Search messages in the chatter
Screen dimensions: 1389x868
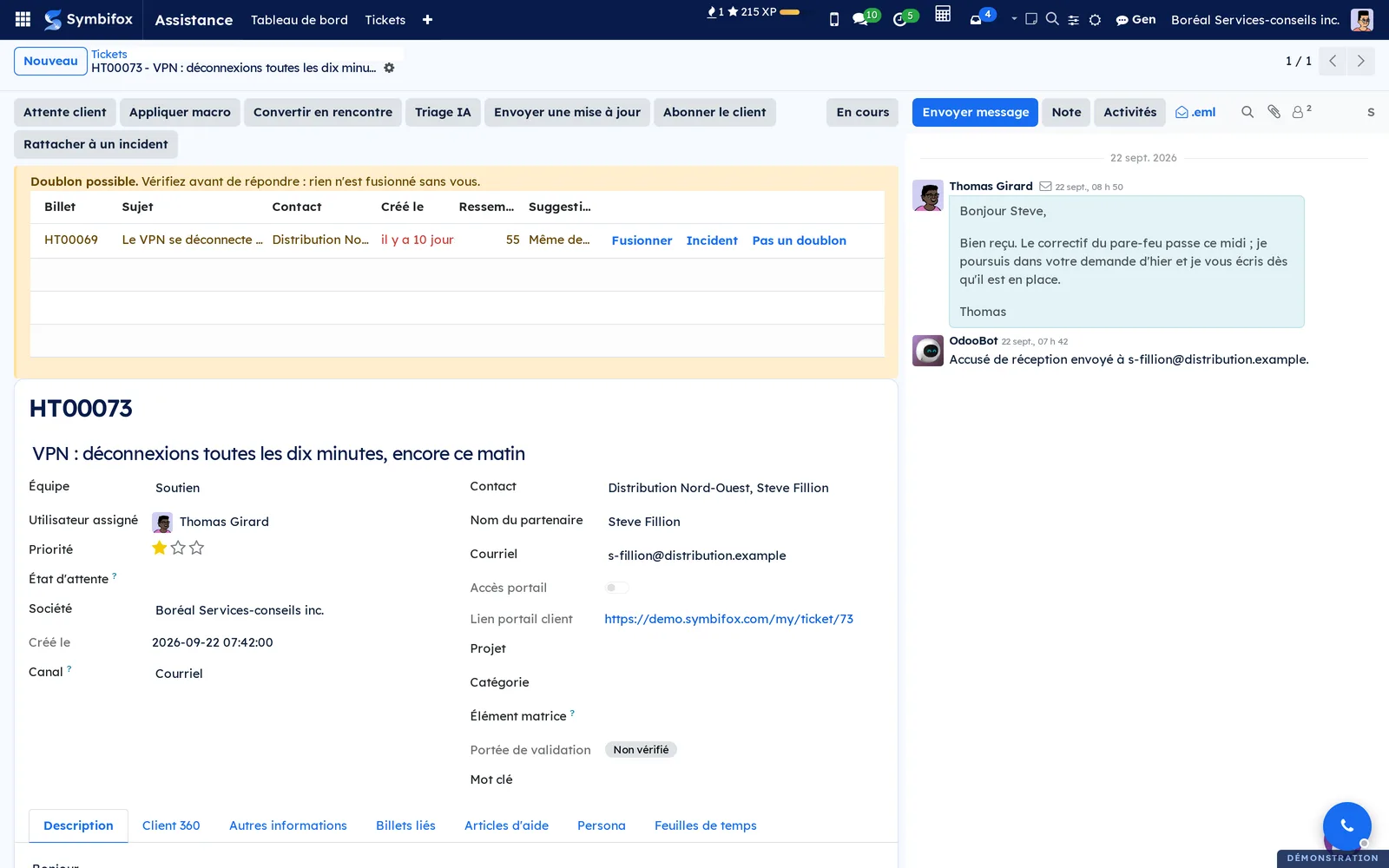[1247, 112]
